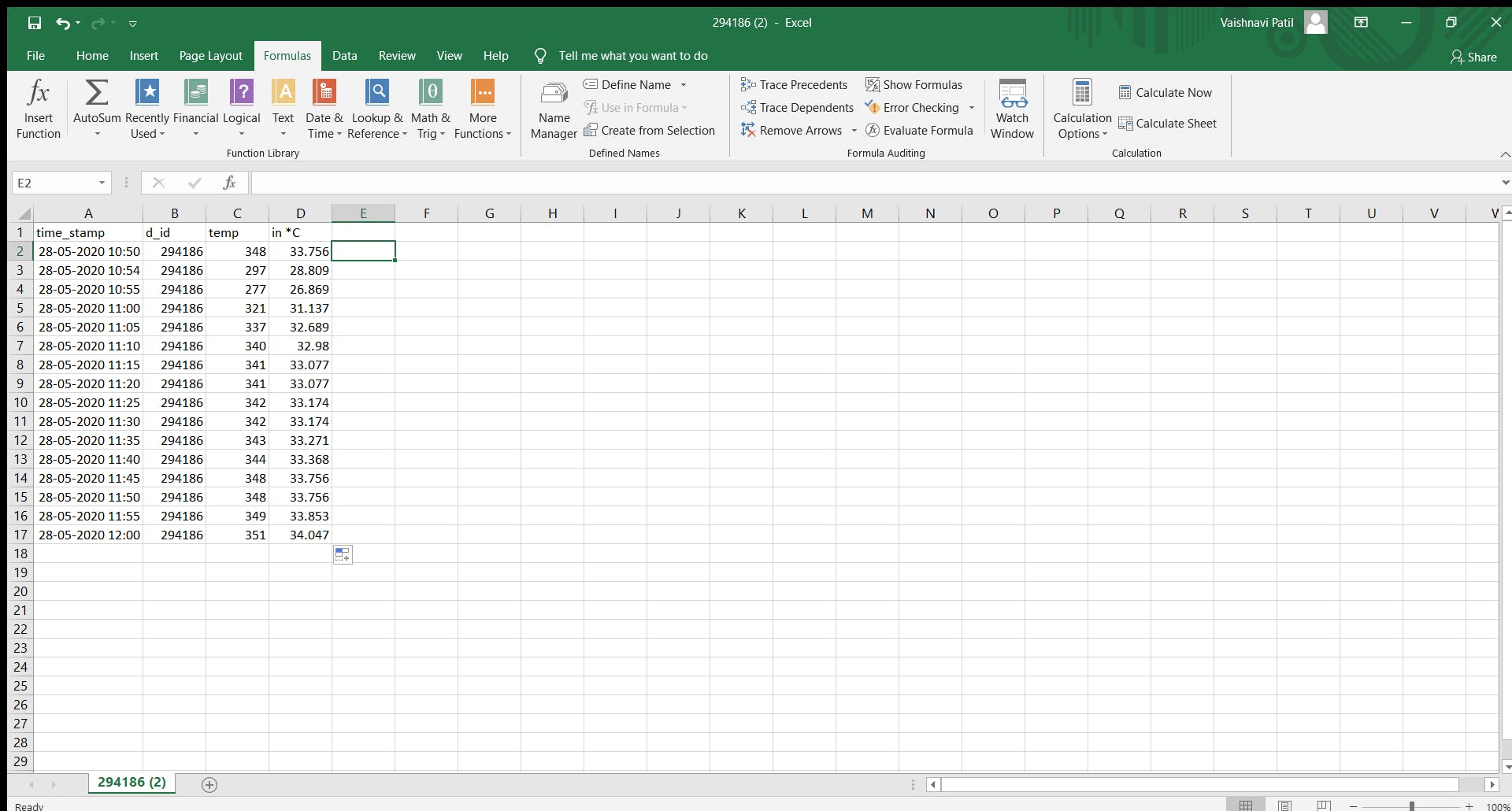The image size is (1512, 811).
Task: Click the Share button
Action: coord(1473,57)
